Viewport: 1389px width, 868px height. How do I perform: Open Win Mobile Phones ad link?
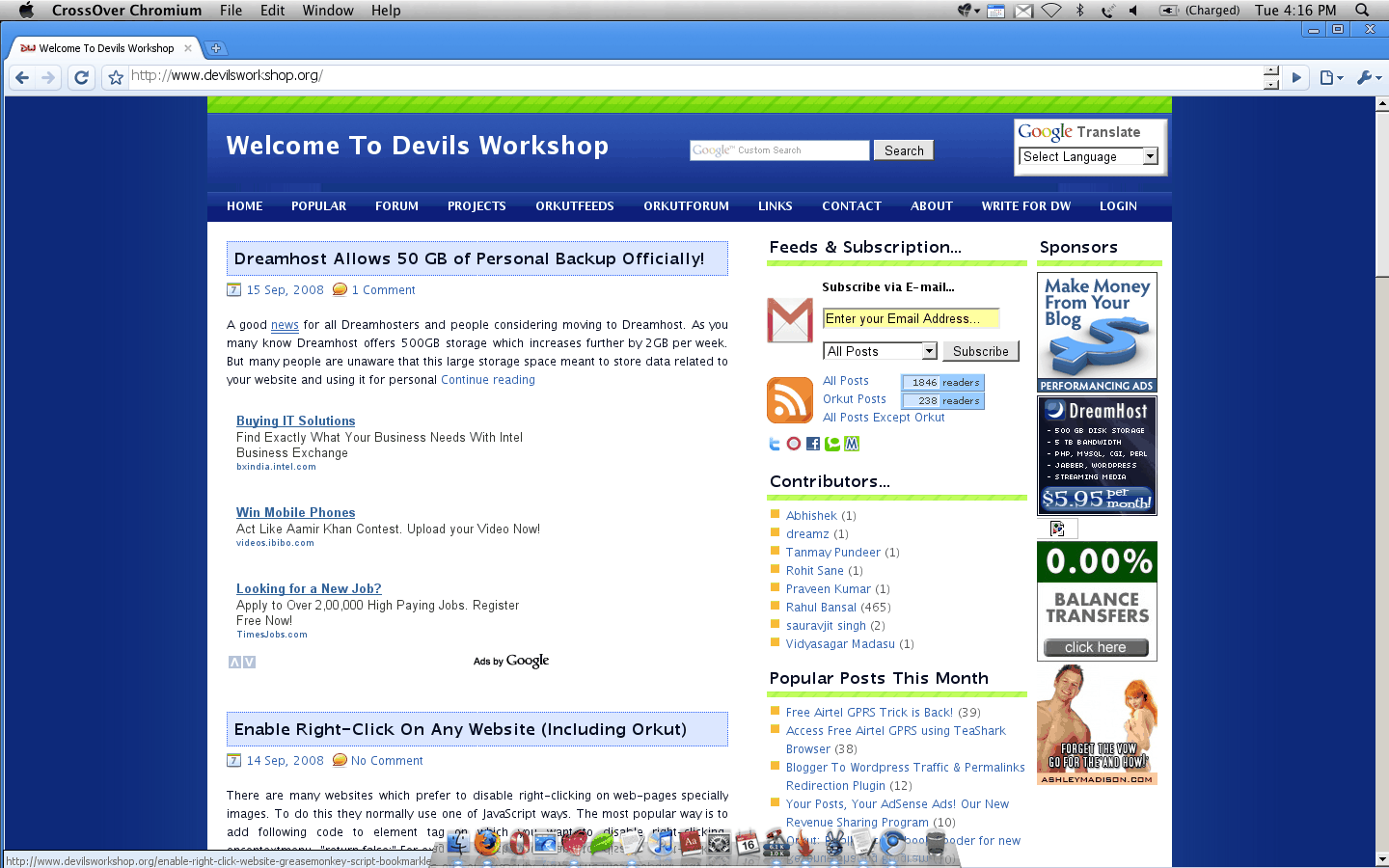click(x=295, y=513)
